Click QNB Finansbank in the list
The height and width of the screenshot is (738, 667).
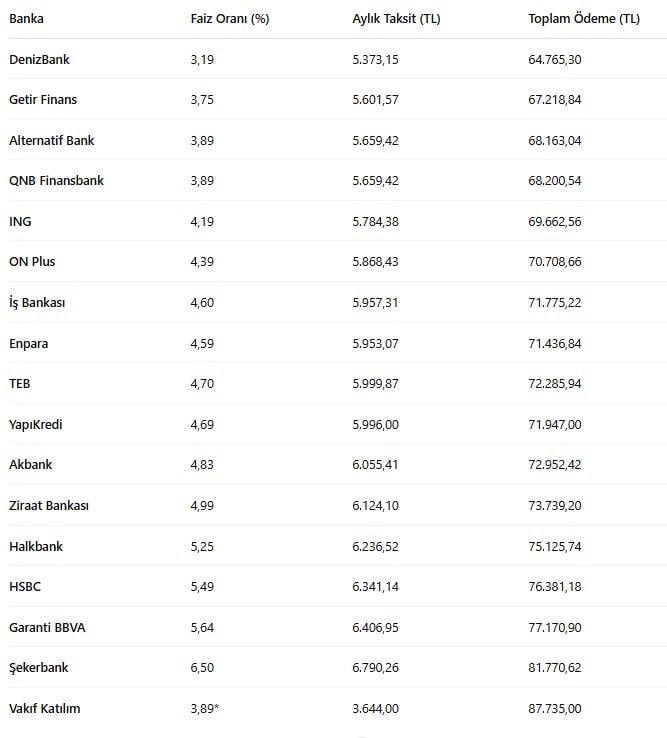[x=56, y=181]
